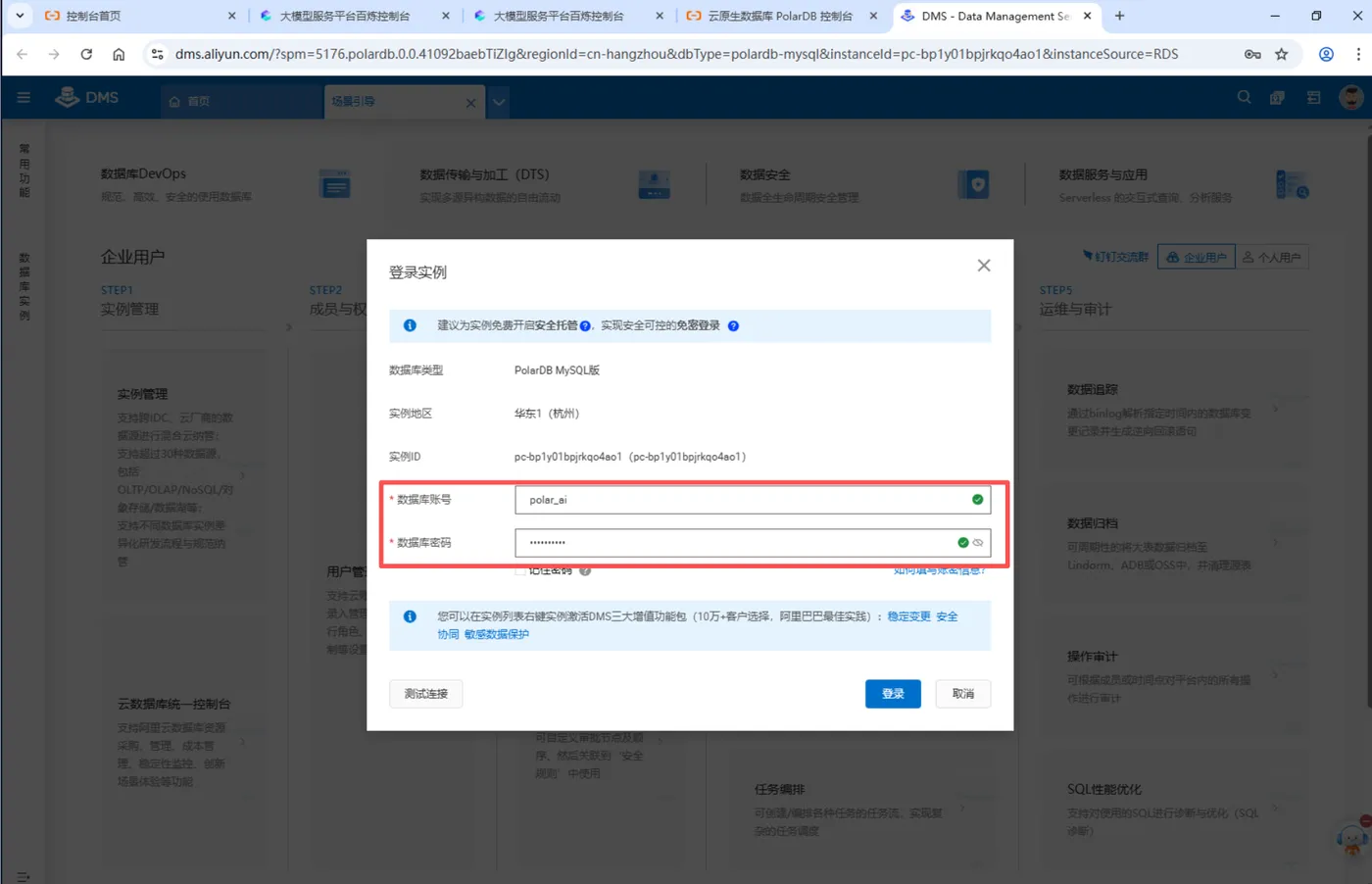The height and width of the screenshot is (884, 1372).
Task: Toggle password visibility eye icon
Action: [x=978, y=543]
